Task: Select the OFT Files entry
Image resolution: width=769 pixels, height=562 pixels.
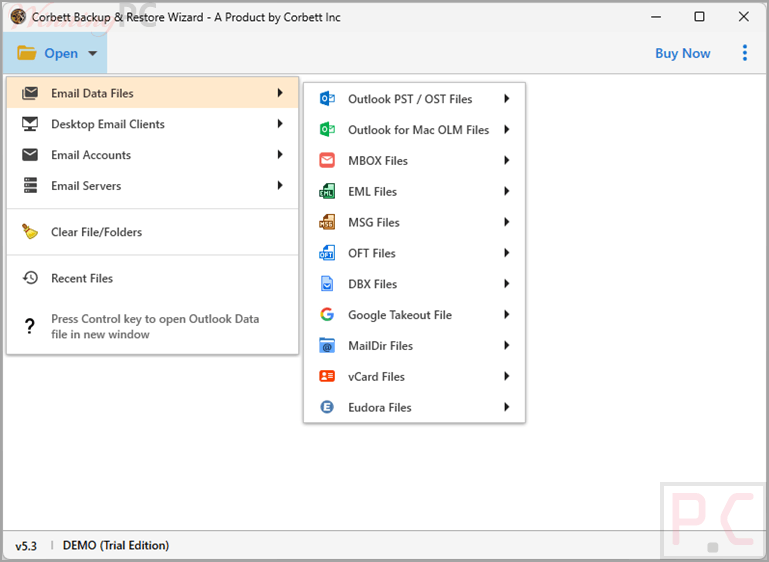Action: (414, 253)
